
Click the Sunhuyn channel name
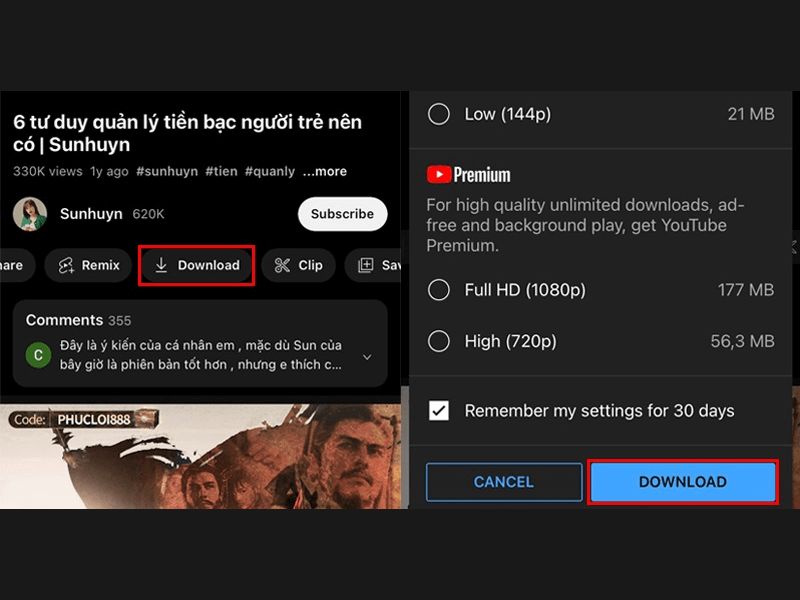pyautogui.click(x=91, y=214)
